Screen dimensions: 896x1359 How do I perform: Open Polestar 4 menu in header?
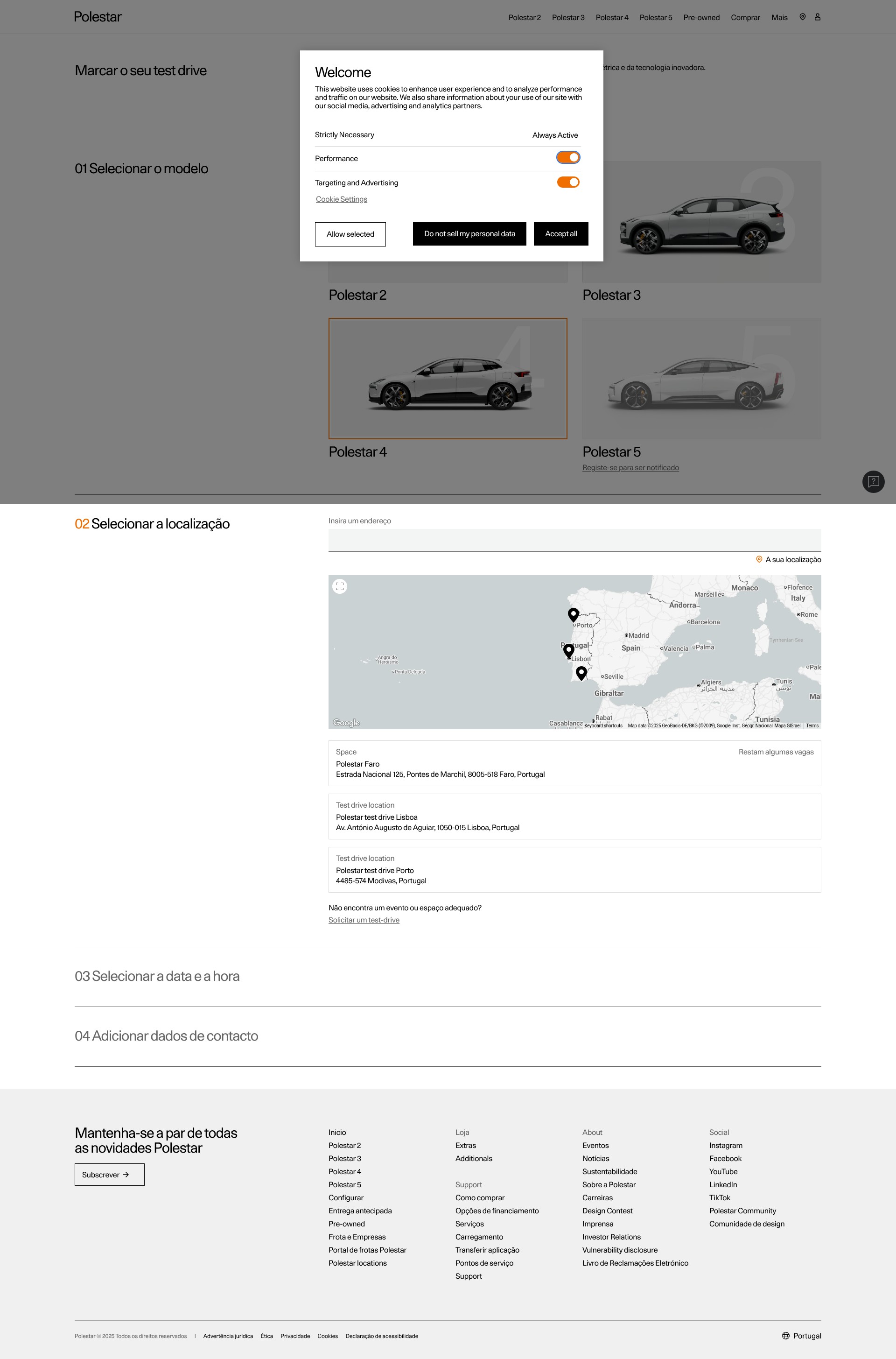click(612, 18)
